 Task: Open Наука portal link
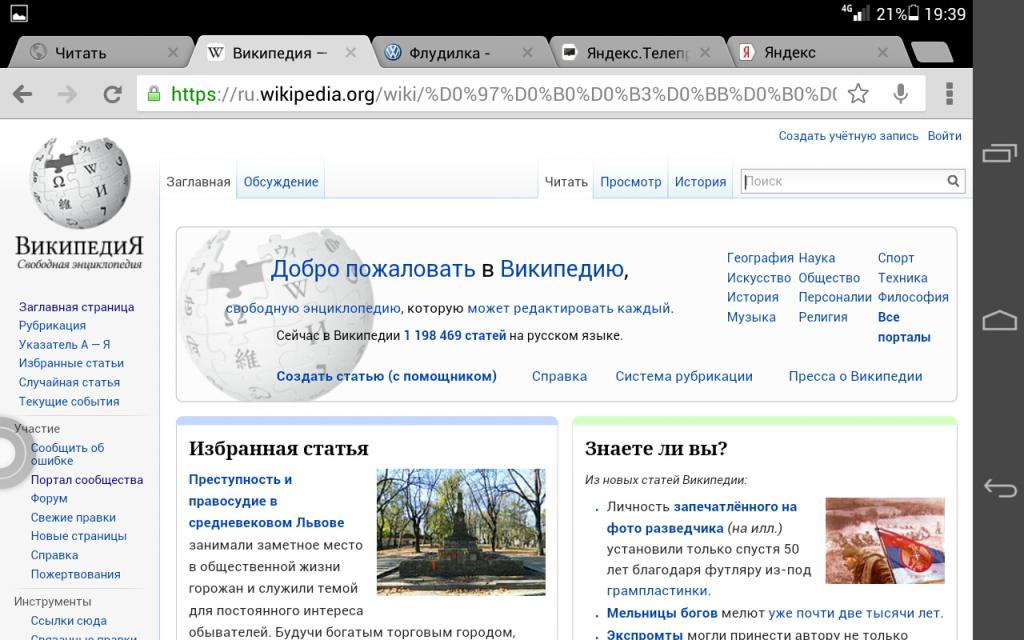[x=816, y=258]
